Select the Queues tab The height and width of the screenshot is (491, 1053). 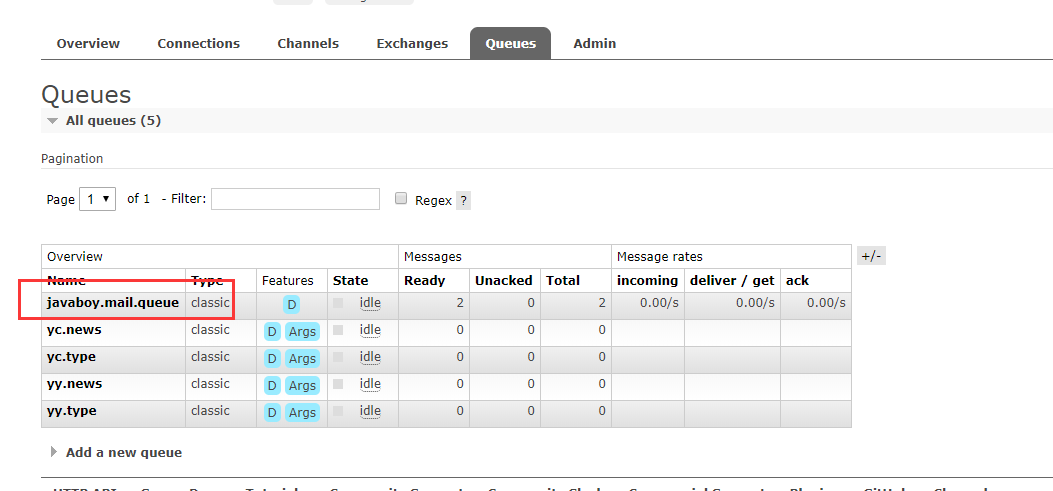pos(510,44)
